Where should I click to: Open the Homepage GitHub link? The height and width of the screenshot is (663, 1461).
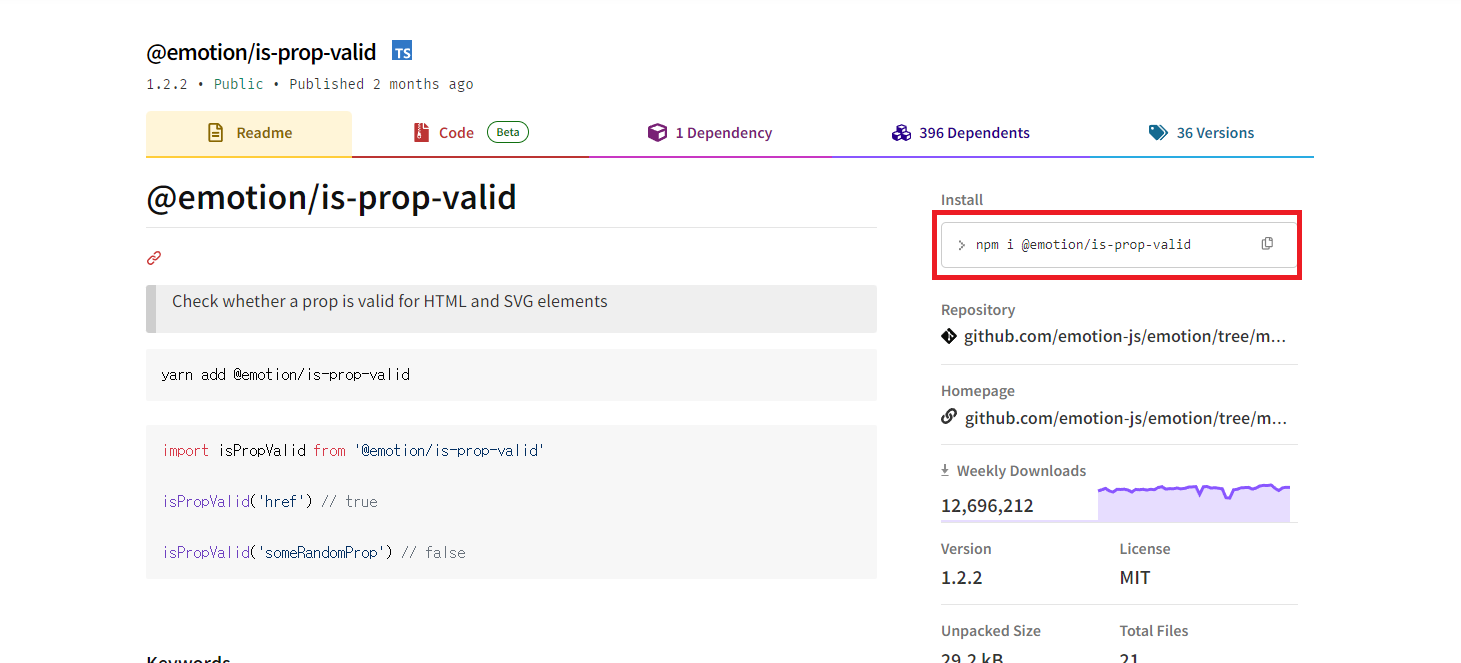1125,417
